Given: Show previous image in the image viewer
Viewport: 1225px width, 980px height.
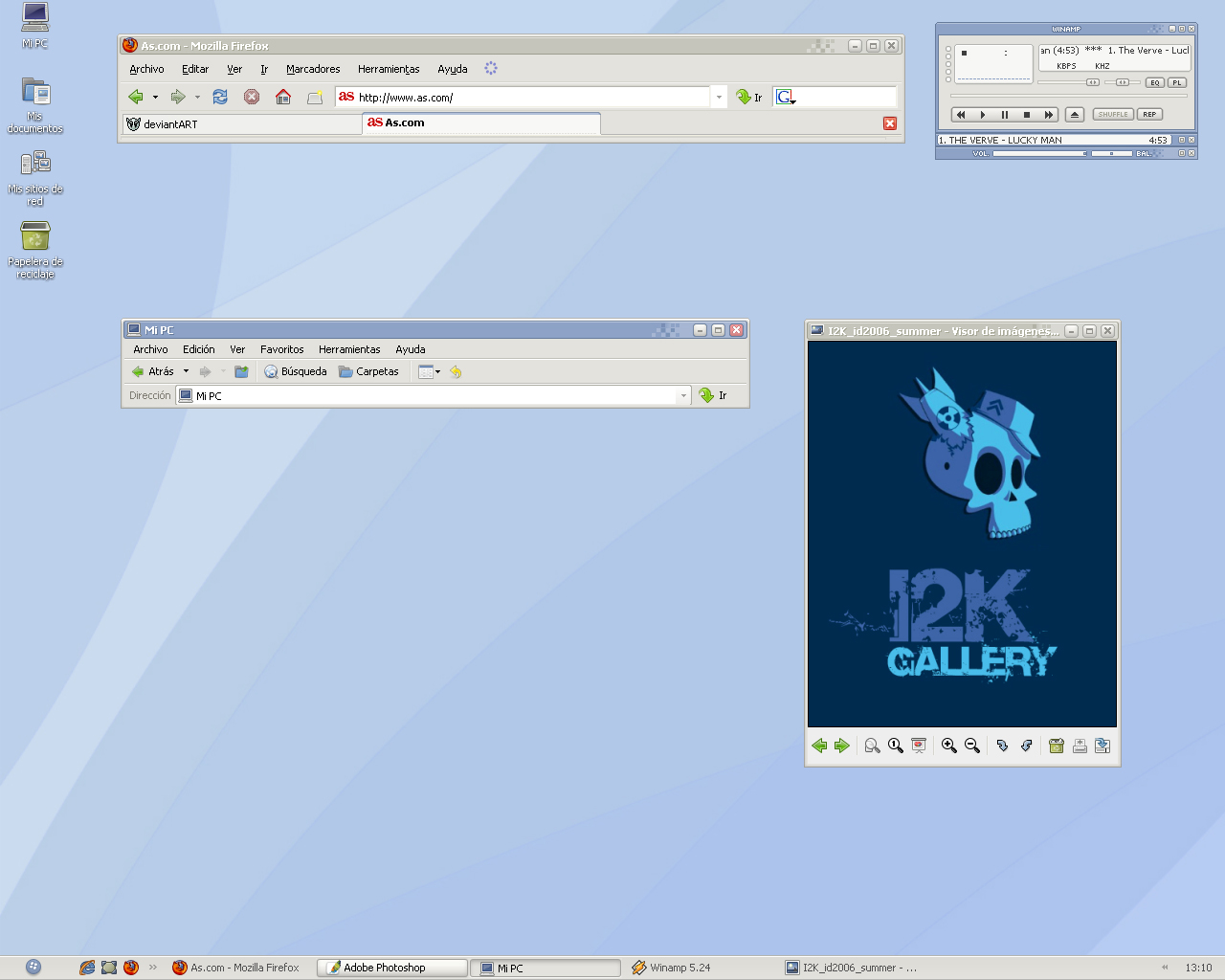Looking at the screenshot, I should pyautogui.click(x=819, y=746).
